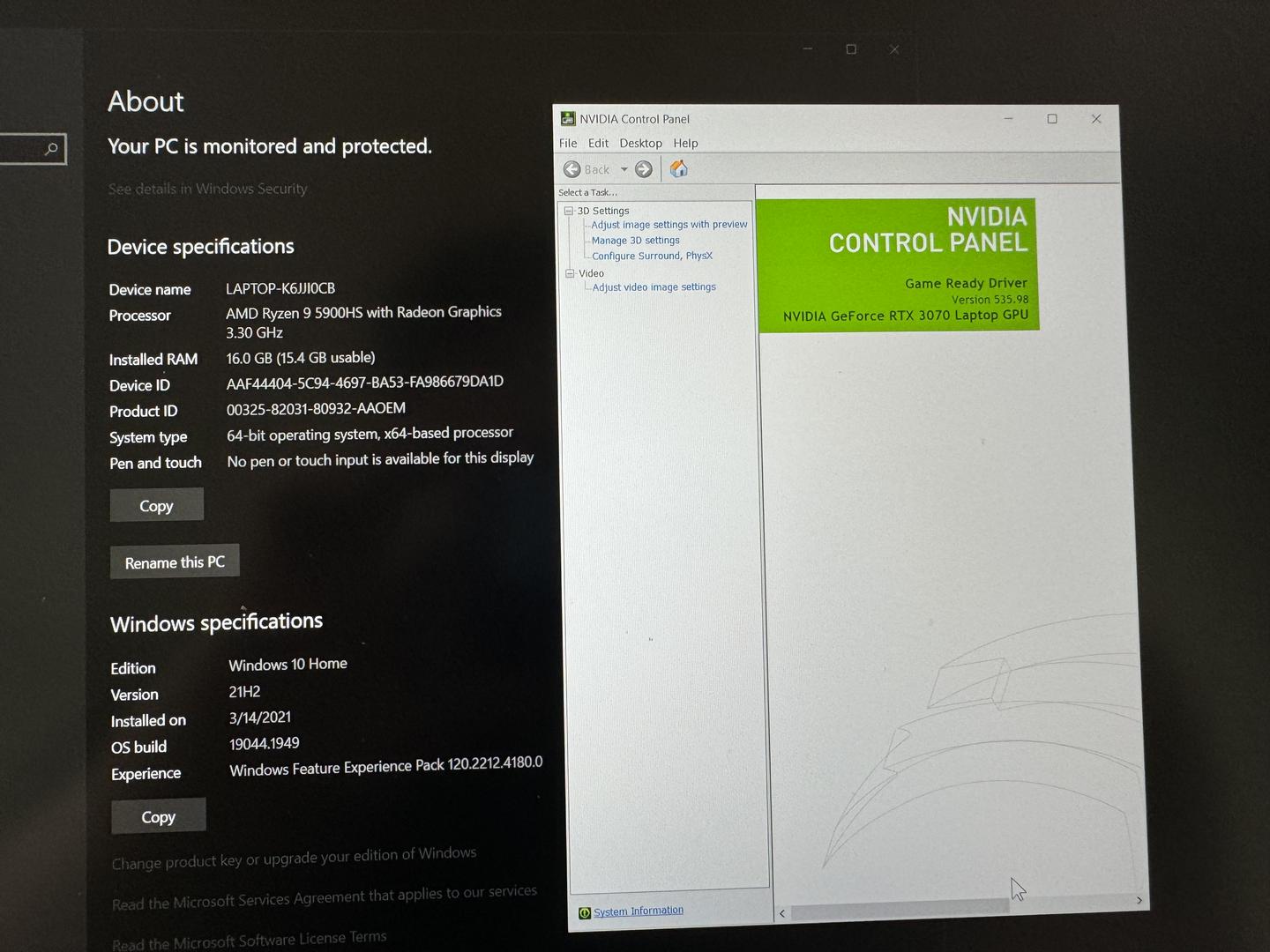Collapse the 3D Settings tree node
Image resolution: width=1270 pixels, height=952 pixels.
(569, 212)
